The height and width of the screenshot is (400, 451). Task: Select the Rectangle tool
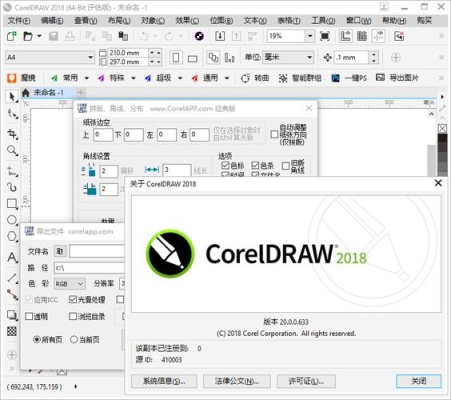[12, 203]
